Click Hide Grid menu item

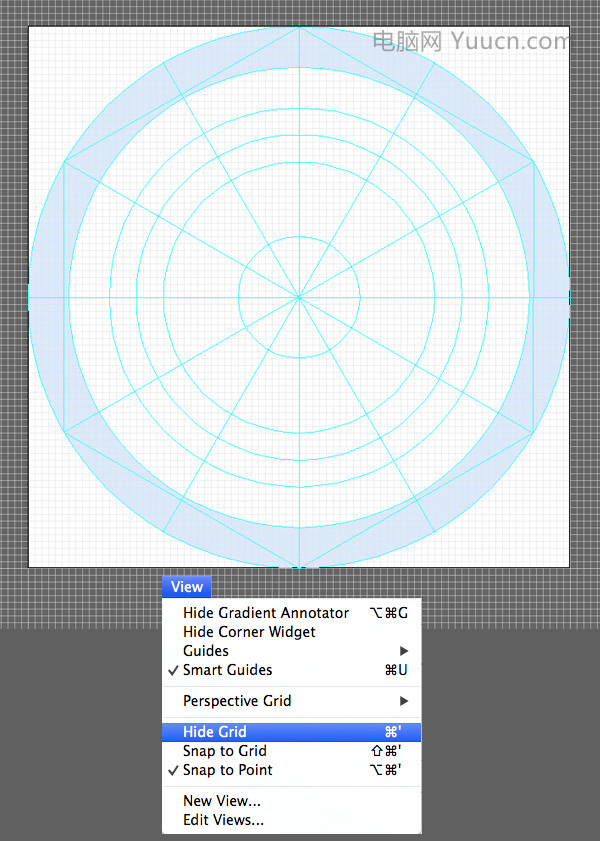tap(292, 732)
